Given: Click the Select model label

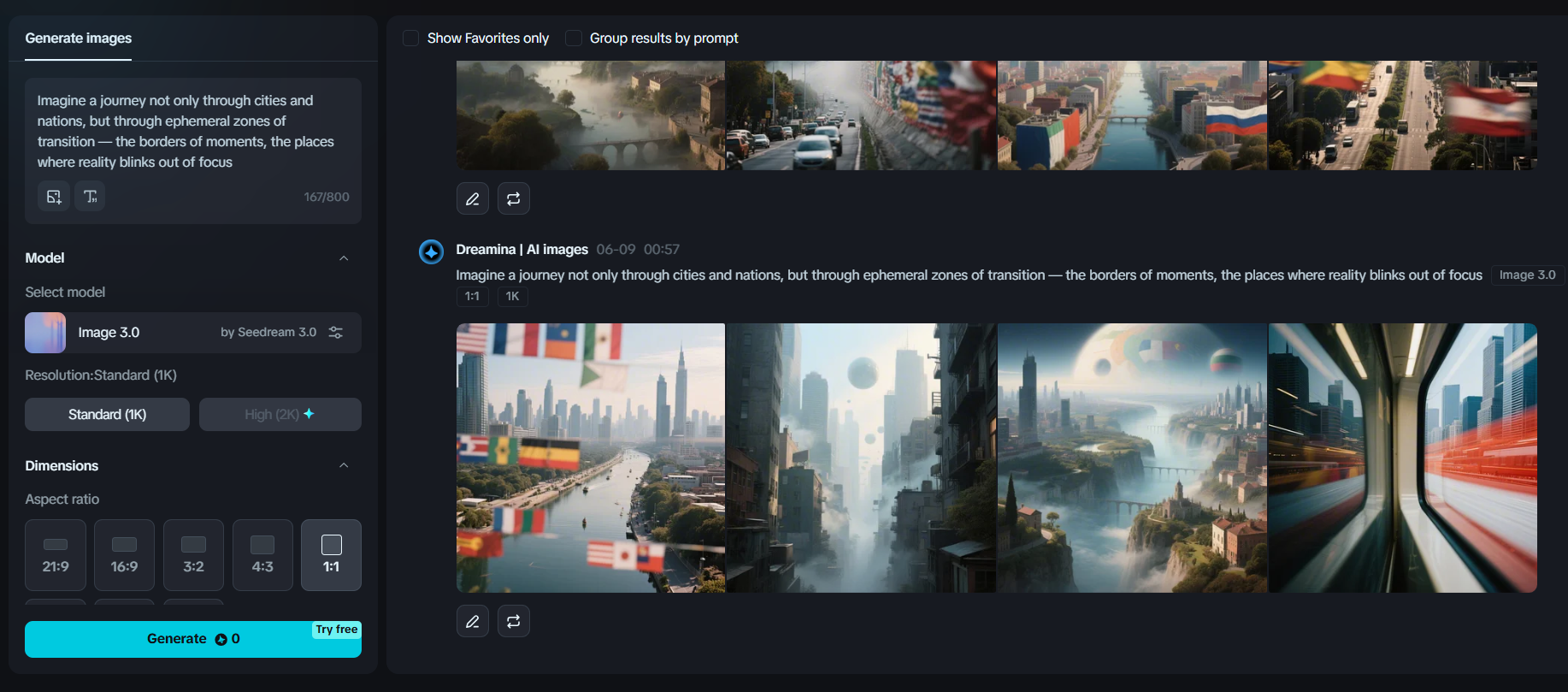Looking at the screenshot, I should tap(65, 293).
